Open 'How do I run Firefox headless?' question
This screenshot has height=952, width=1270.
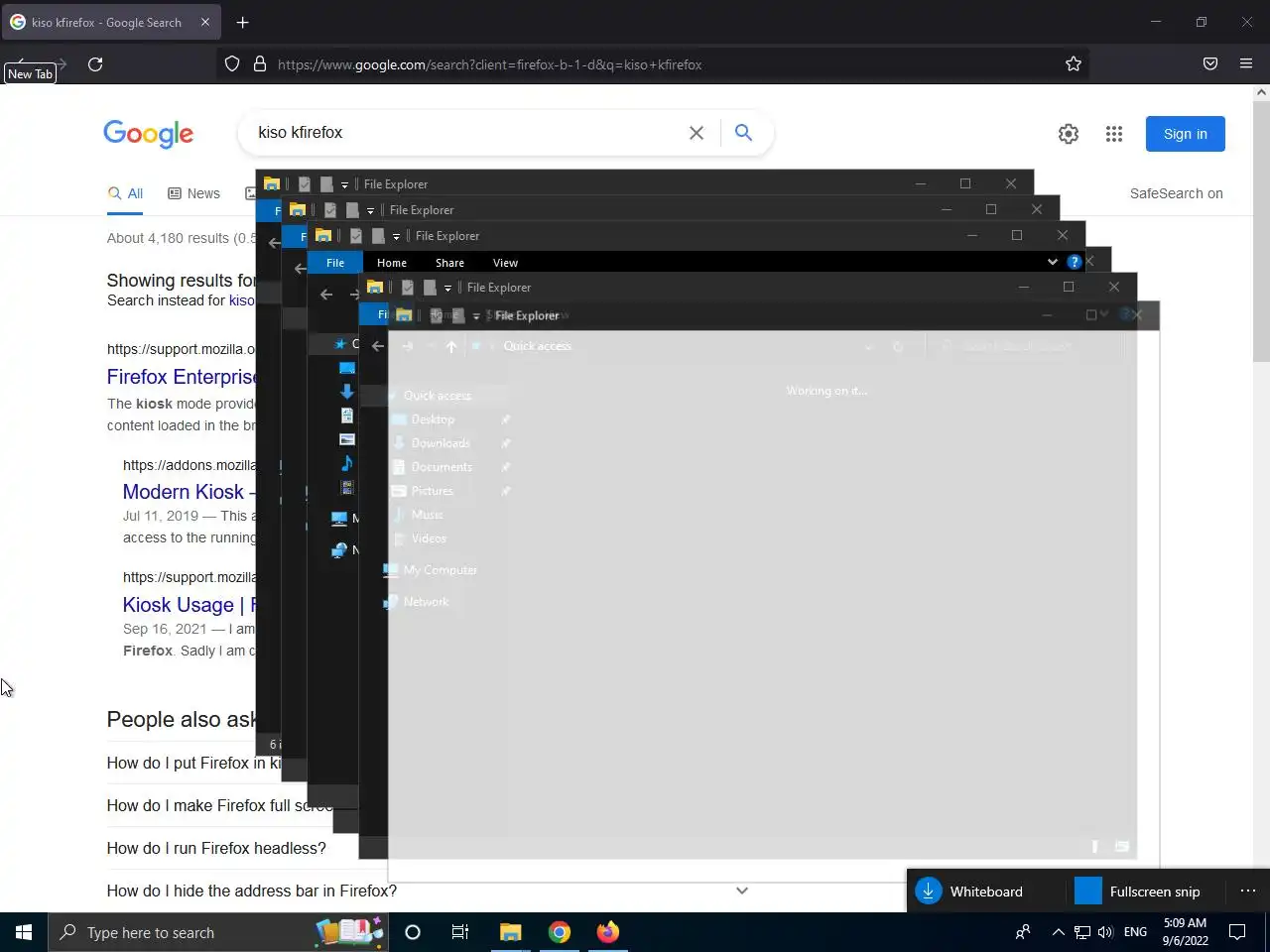click(216, 848)
